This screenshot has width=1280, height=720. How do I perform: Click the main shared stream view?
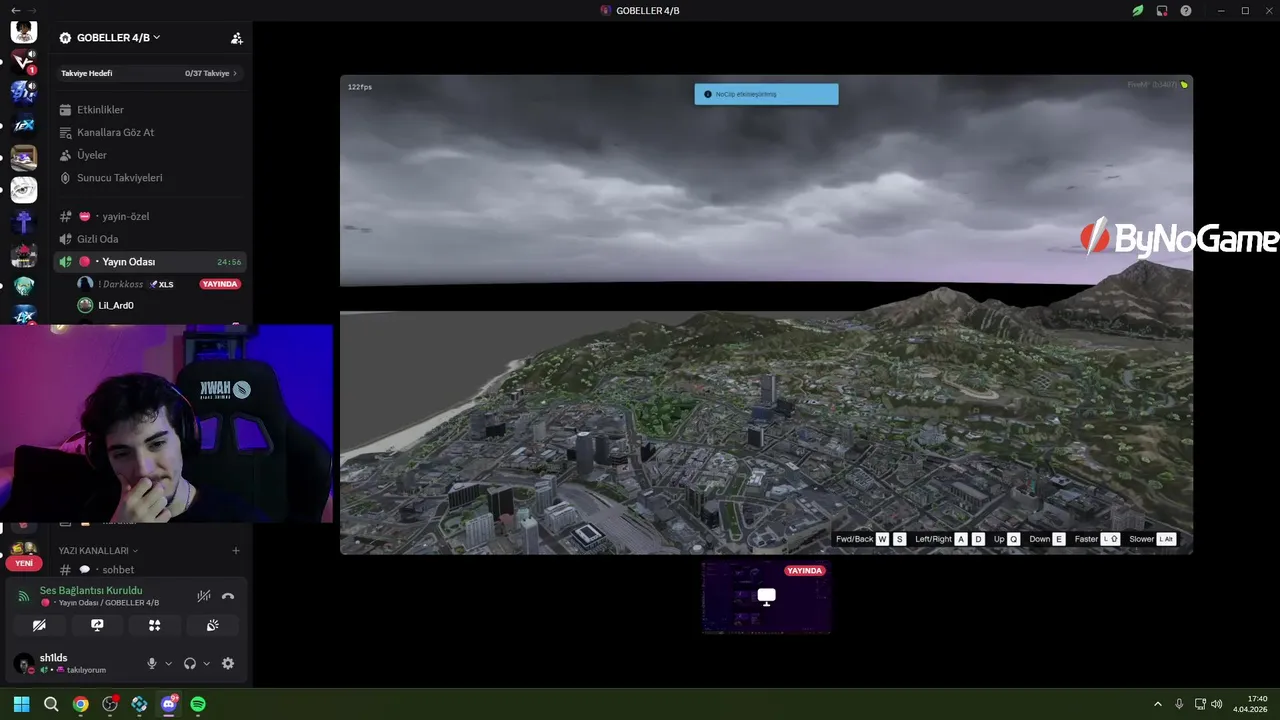766,314
